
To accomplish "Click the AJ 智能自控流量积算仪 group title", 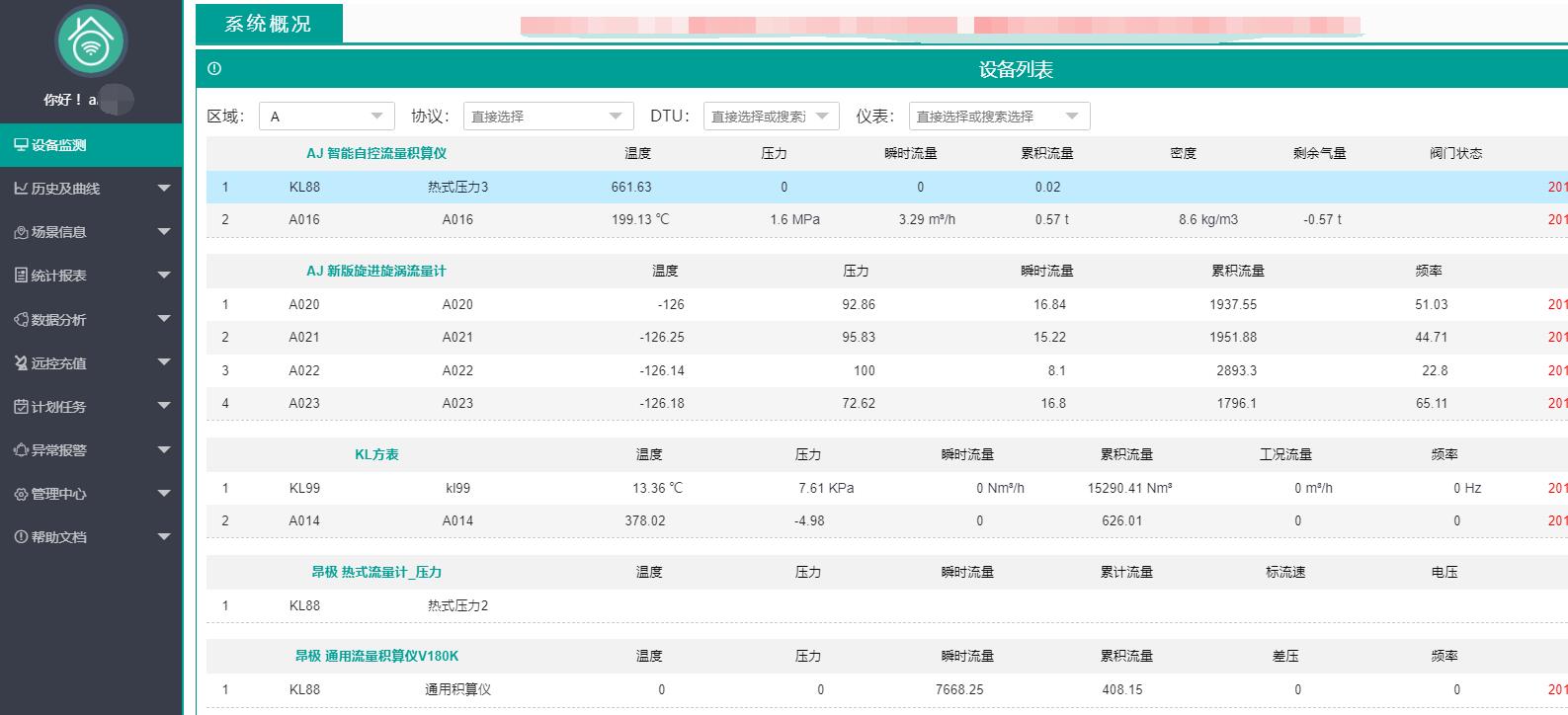I will (x=376, y=153).
